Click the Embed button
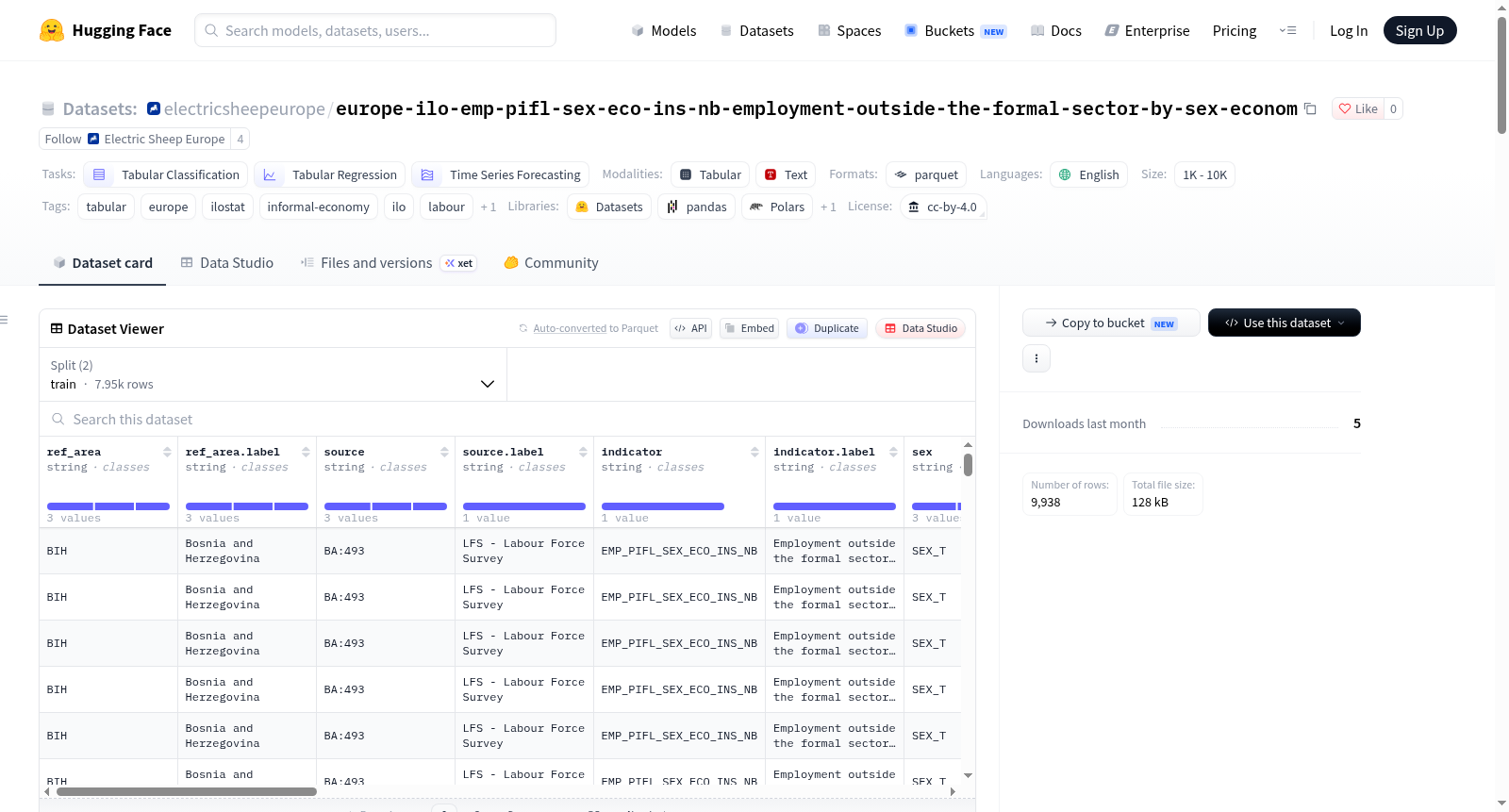The width and height of the screenshot is (1509, 812). click(x=749, y=328)
